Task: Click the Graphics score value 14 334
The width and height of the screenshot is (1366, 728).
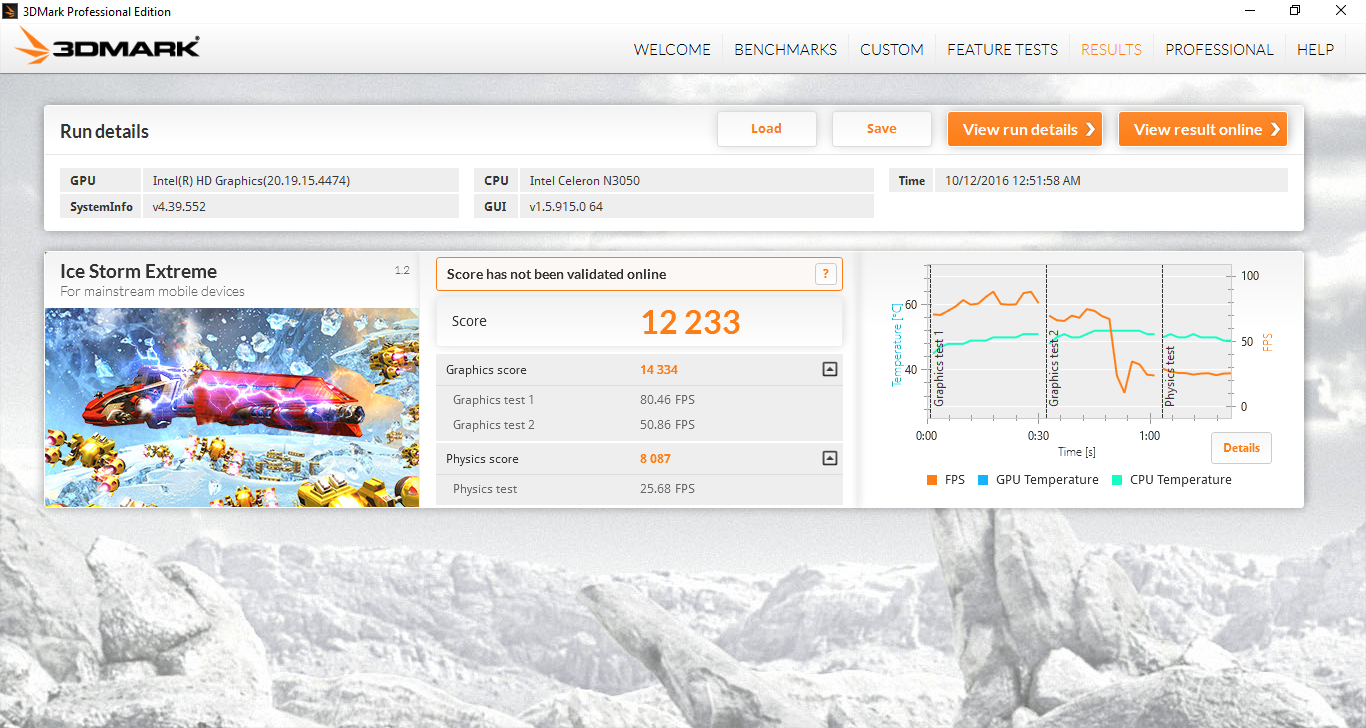Action: coord(659,370)
